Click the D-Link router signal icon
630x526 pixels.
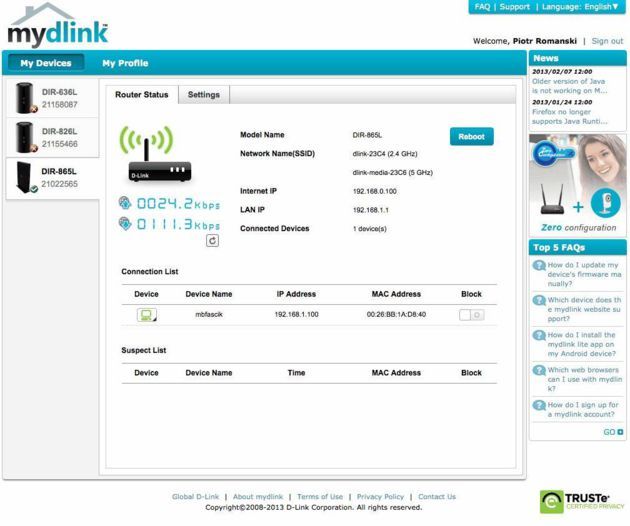coord(155,154)
